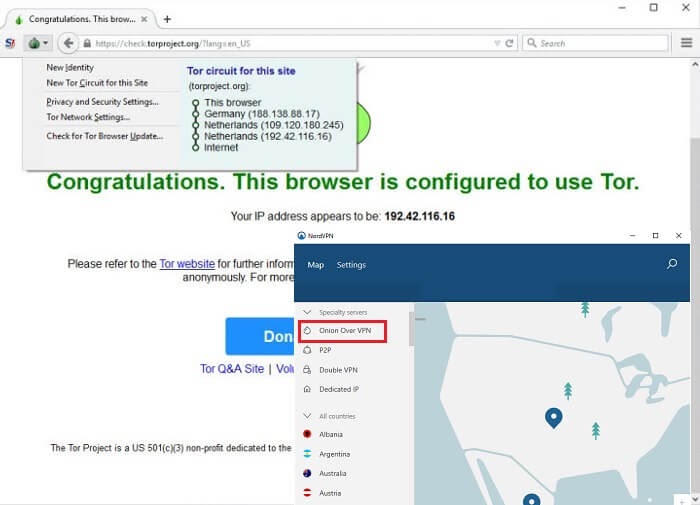
Task: Click the NoScript S icon in toolbar
Action: tap(10, 43)
